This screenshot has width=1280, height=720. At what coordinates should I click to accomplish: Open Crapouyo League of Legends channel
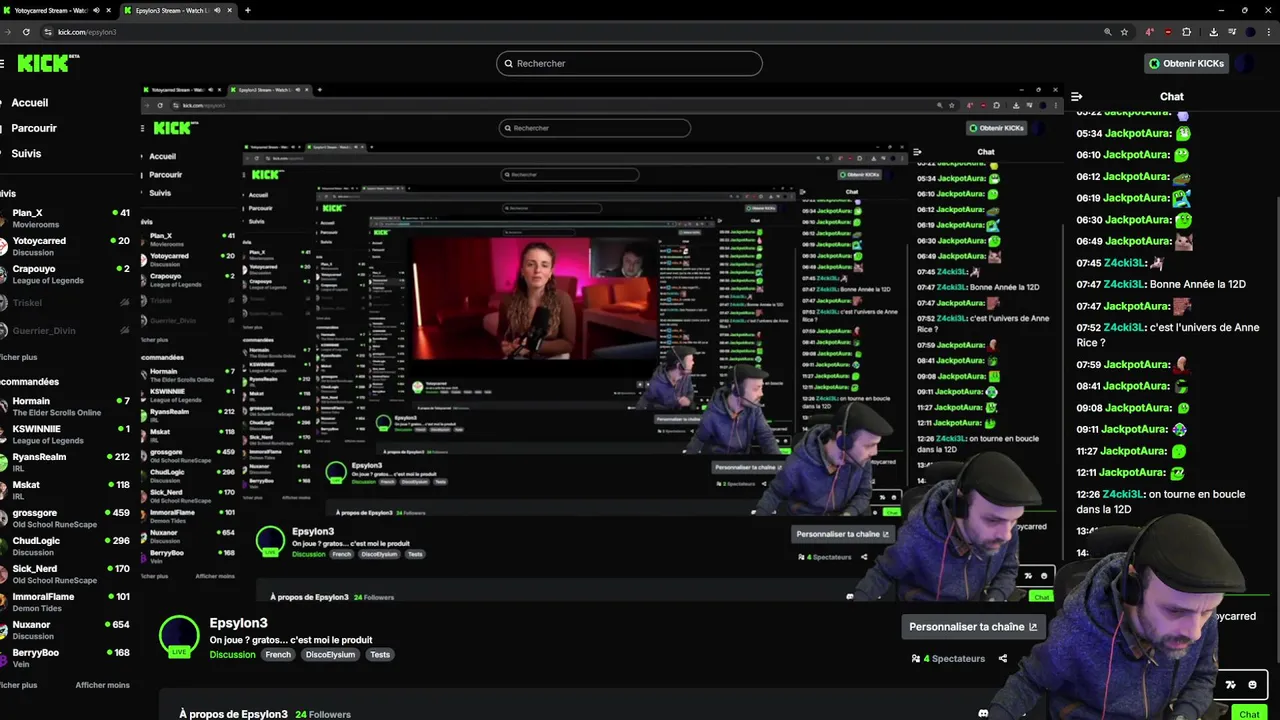[x=65, y=274]
